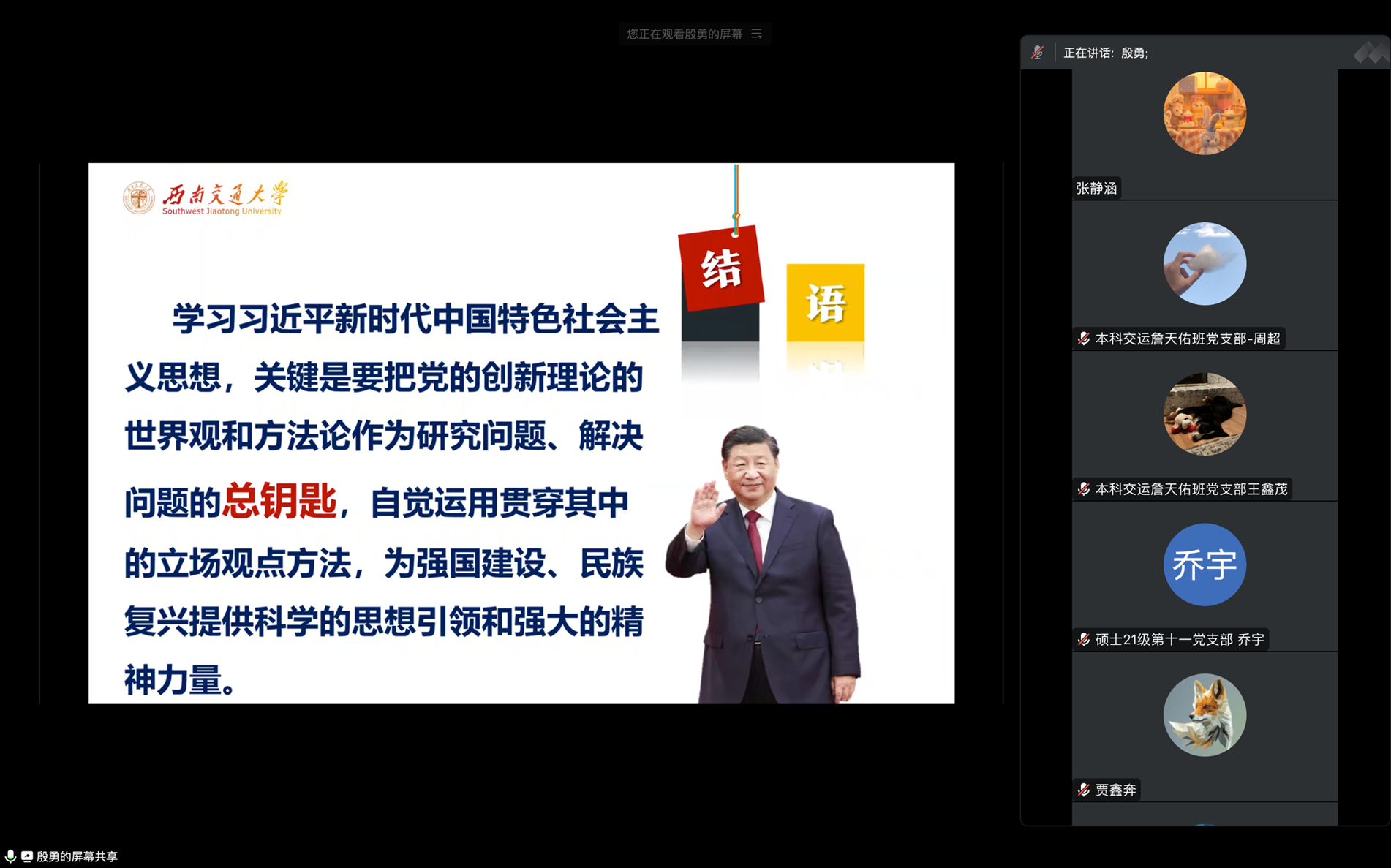Click the 殷勇的屏幕共享 label
1391x868 pixels.
click(x=77, y=856)
